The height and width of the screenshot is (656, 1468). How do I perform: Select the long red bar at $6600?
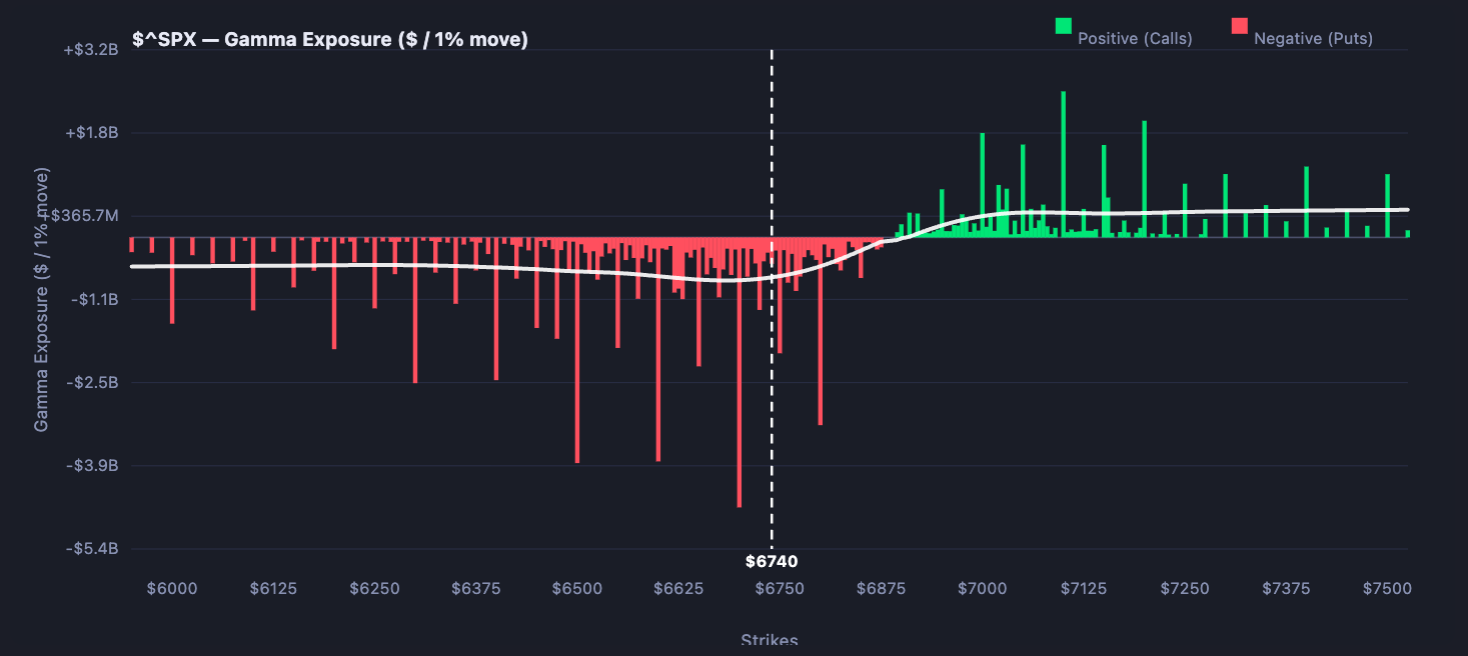point(658,349)
